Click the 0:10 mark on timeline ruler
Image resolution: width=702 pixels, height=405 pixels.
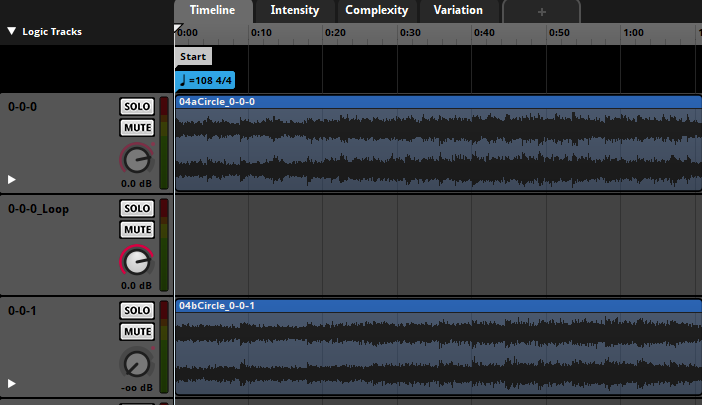coord(261,33)
